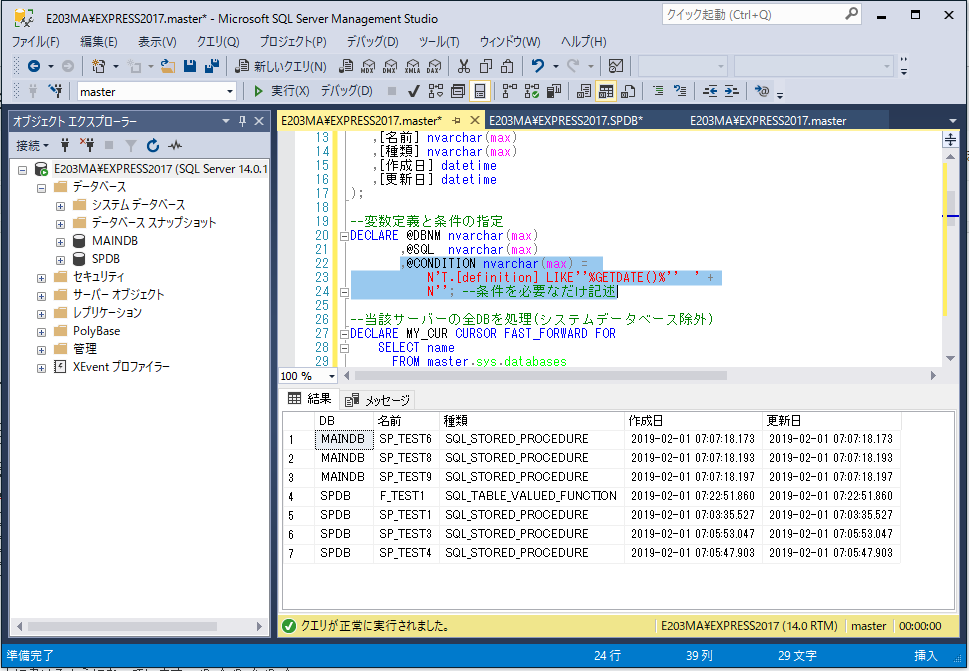Viewport: 969px width, 671px height.
Task: Undo the last edit
Action: click(538, 66)
